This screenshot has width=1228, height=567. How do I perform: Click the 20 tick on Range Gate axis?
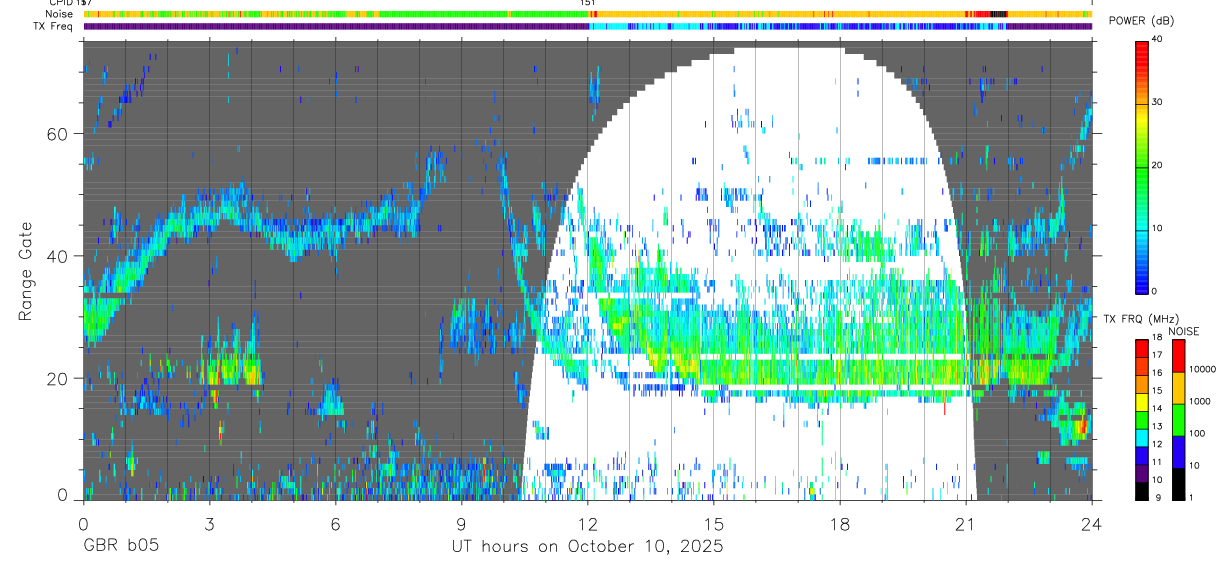pyautogui.click(x=59, y=378)
